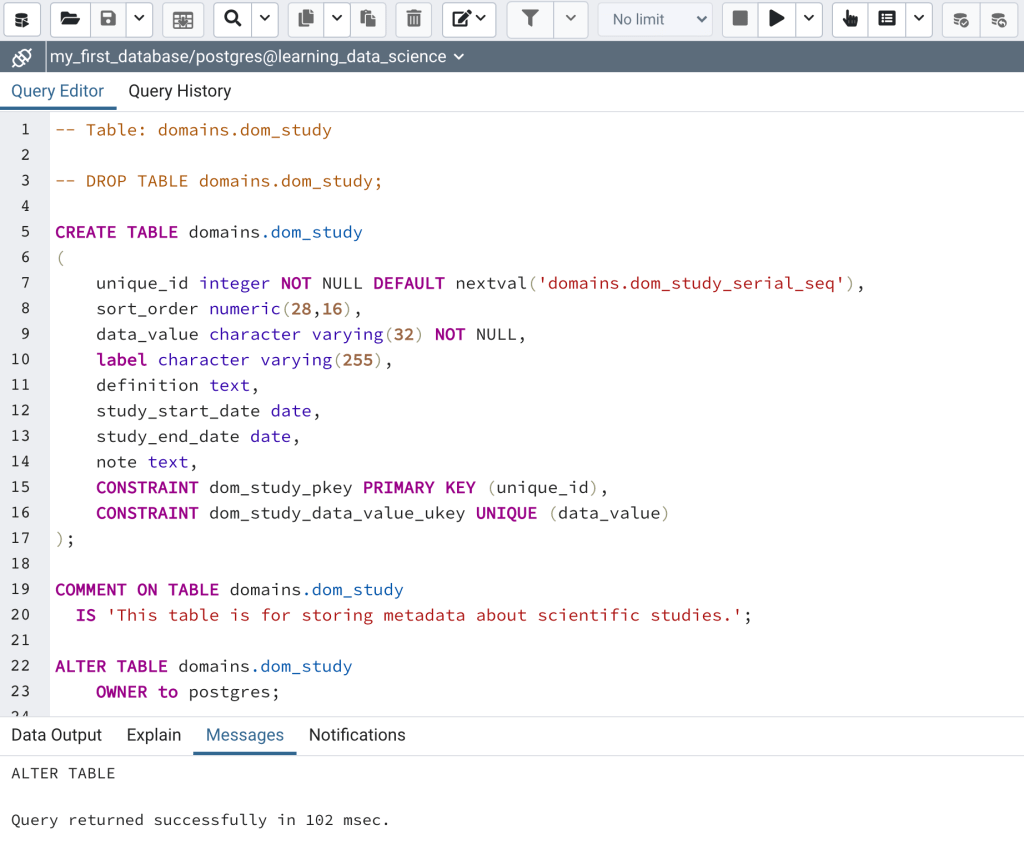Click the Copy icon in toolbar
The image size is (1024, 845).
click(306, 19)
